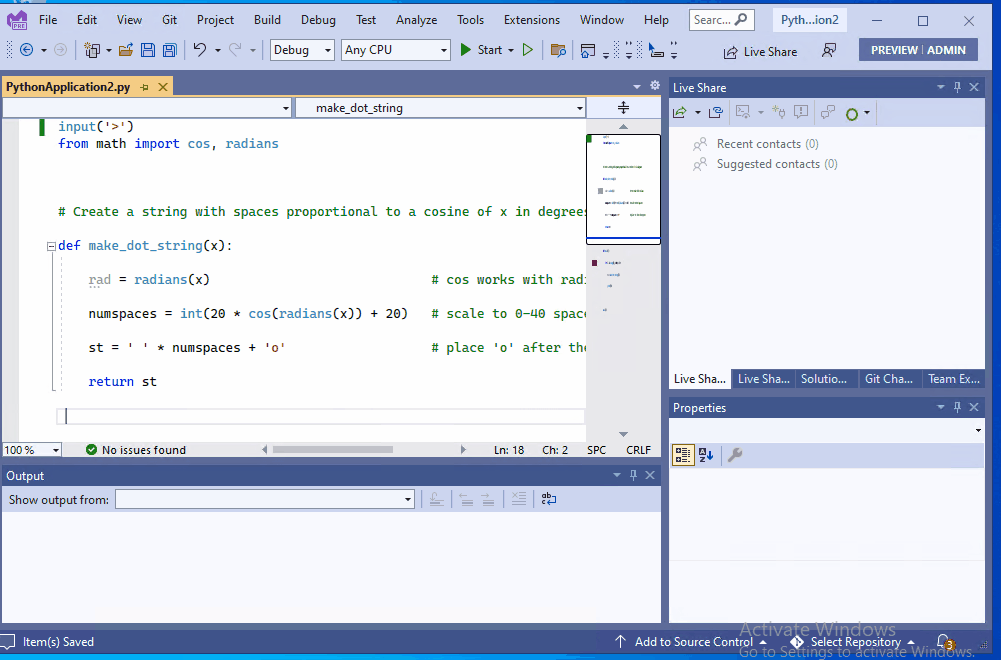The width and height of the screenshot is (1001, 660).
Task: Start without debugging using the outline play icon
Action: [x=527, y=50]
